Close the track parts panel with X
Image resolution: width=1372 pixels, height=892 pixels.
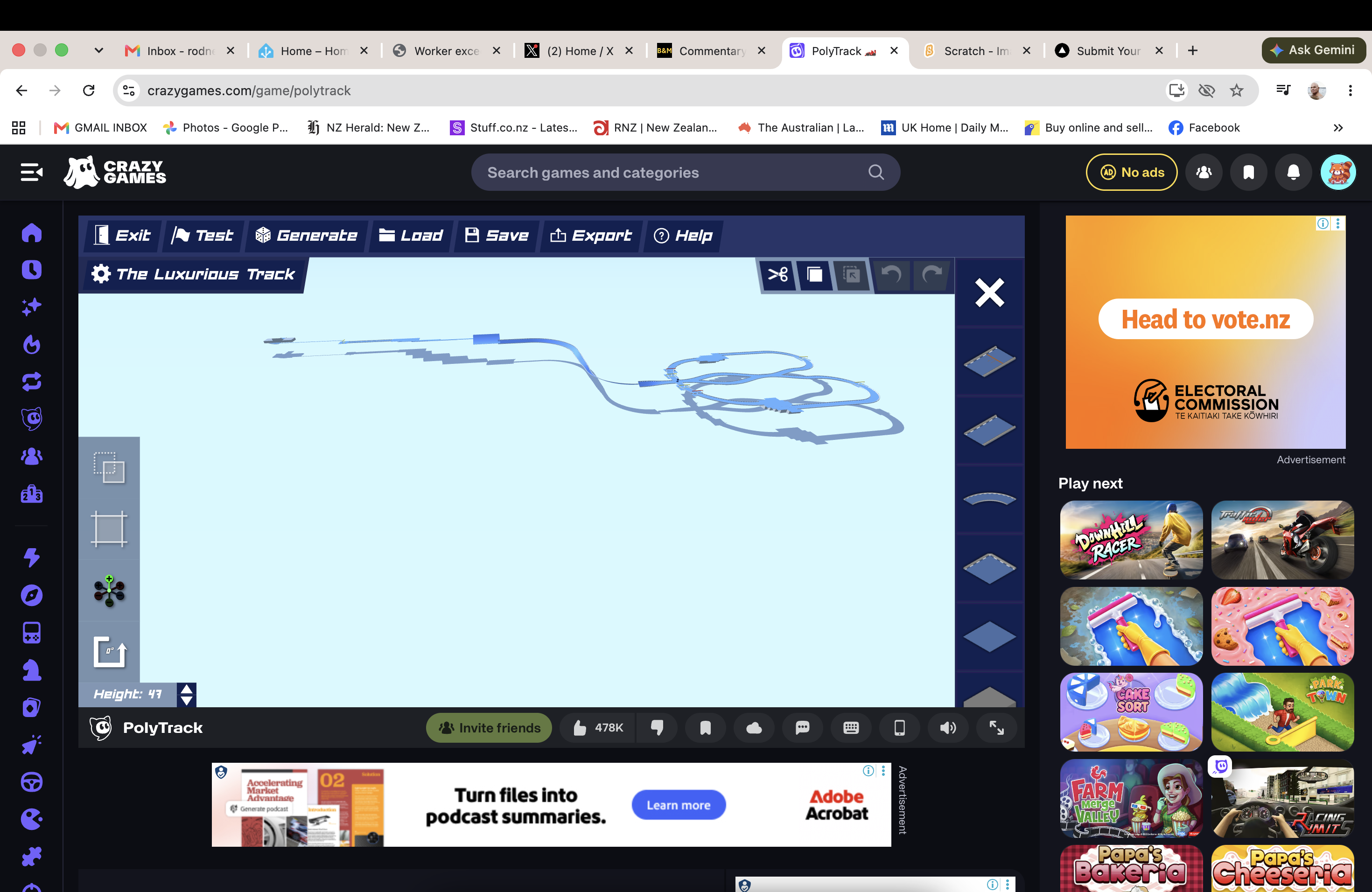(x=989, y=293)
